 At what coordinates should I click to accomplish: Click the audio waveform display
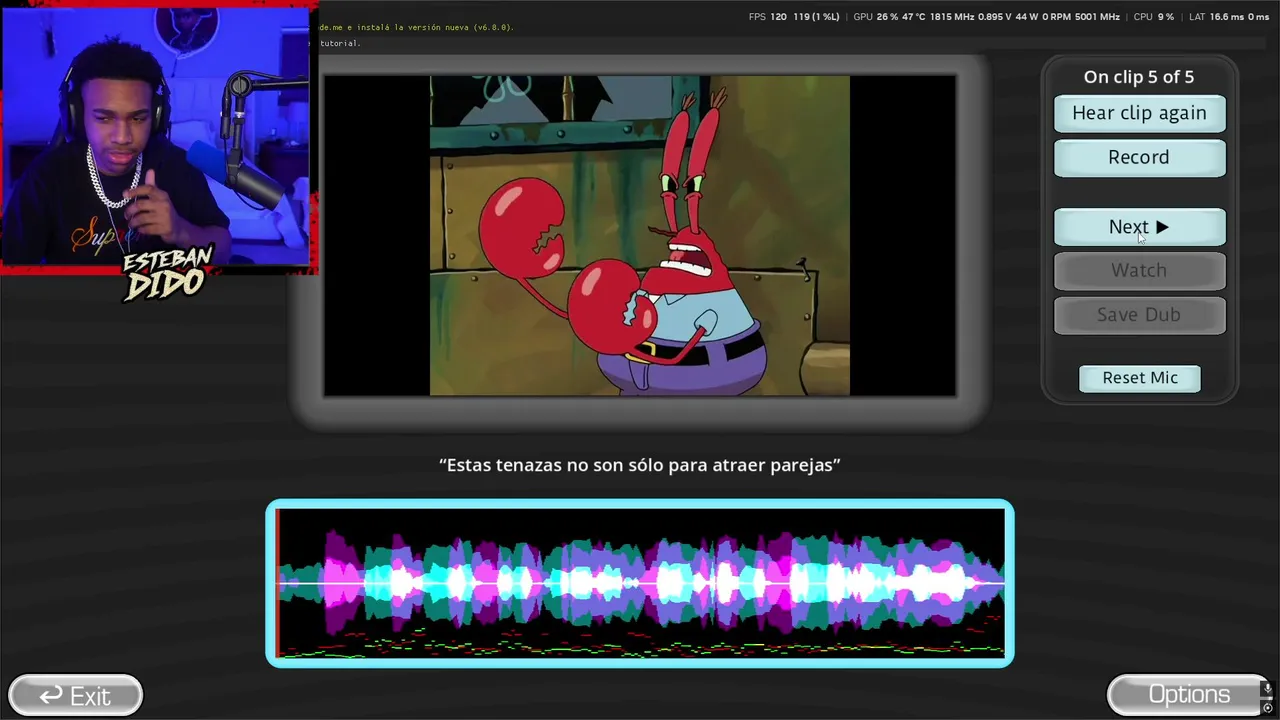(640, 583)
